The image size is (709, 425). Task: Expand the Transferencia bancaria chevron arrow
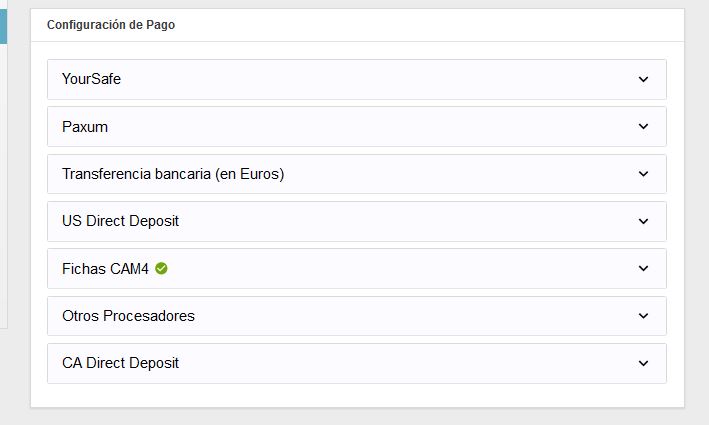tap(643, 174)
